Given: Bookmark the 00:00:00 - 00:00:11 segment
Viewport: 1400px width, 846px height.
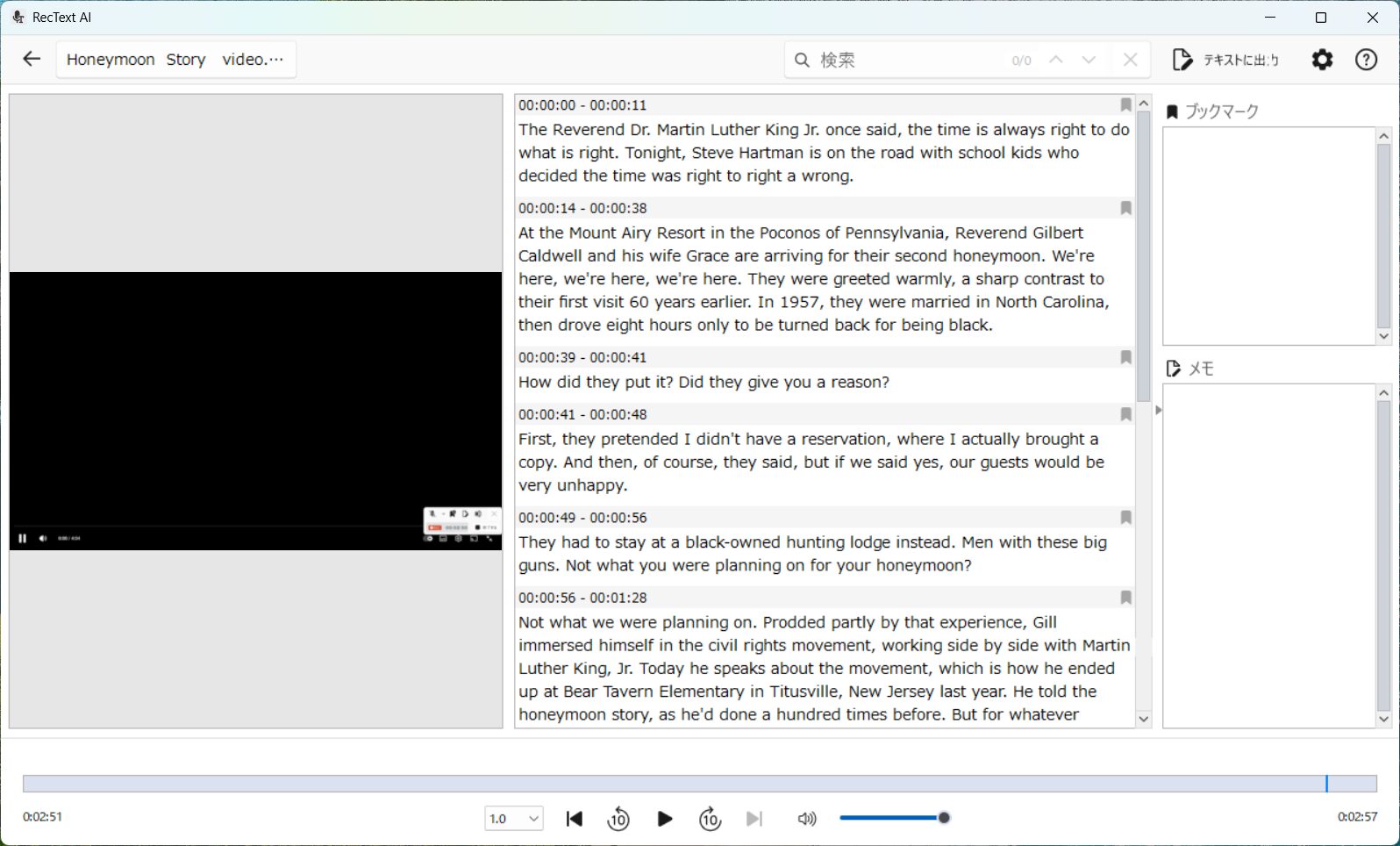Looking at the screenshot, I should pyautogui.click(x=1125, y=105).
